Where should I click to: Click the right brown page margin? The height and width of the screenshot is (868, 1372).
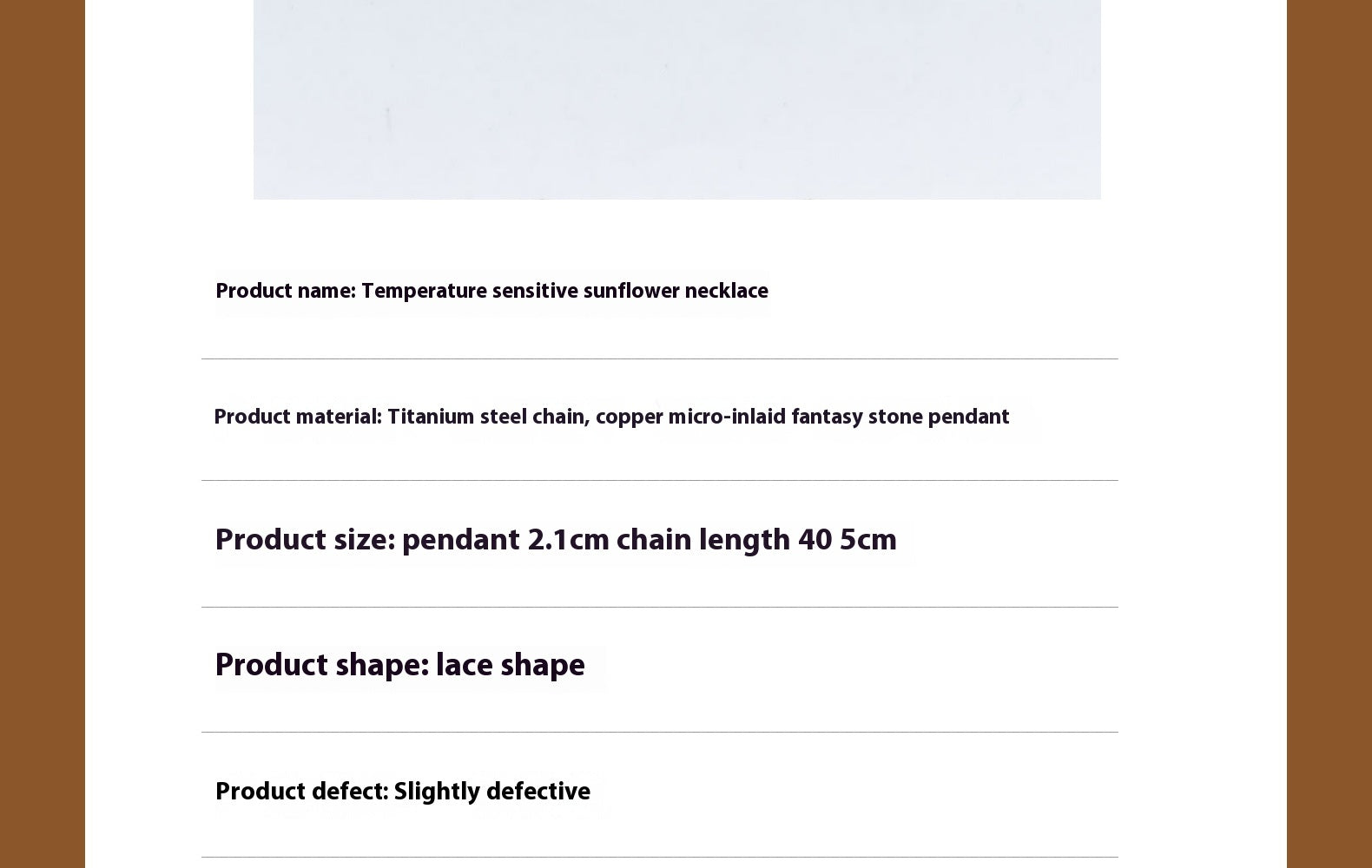pos(1329,434)
